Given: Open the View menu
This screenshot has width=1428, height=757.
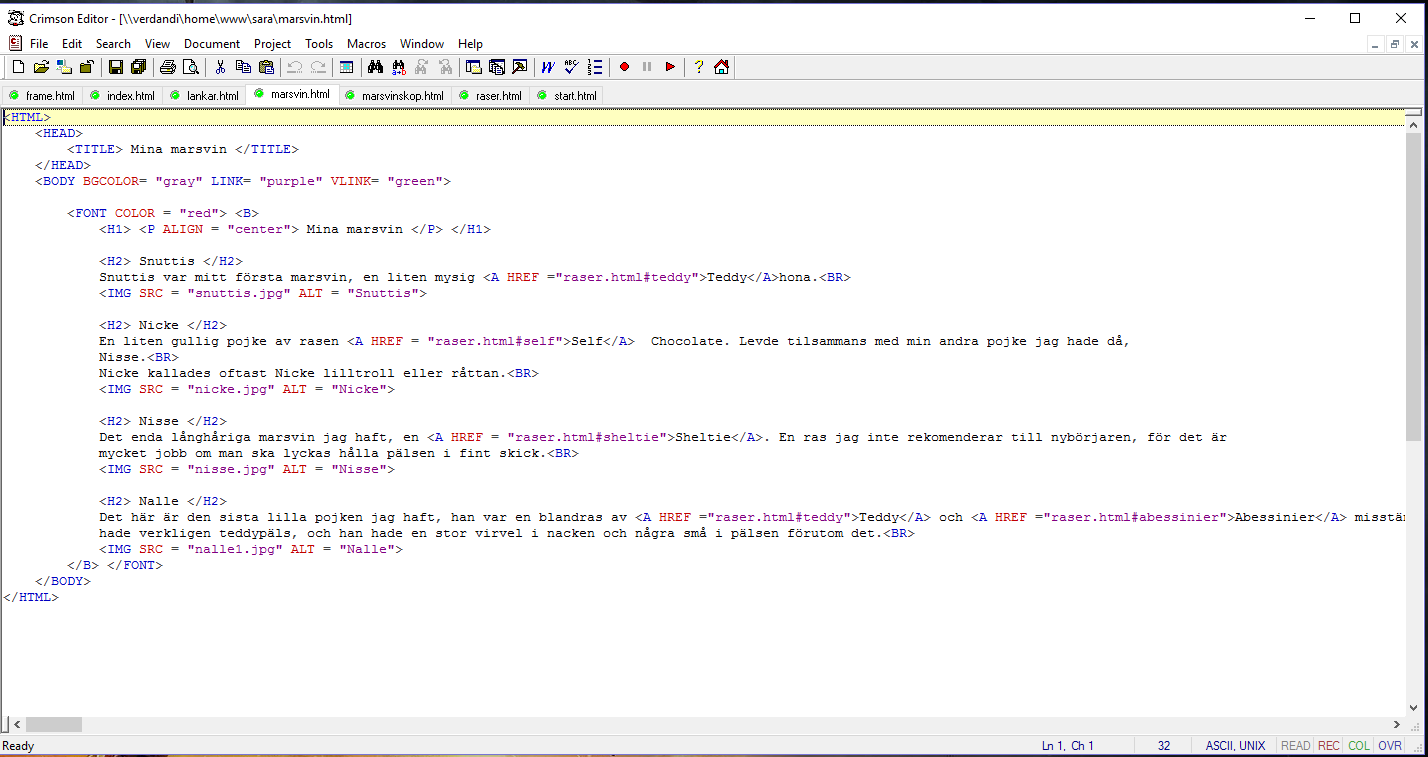Looking at the screenshot, I should click(158, 44).
